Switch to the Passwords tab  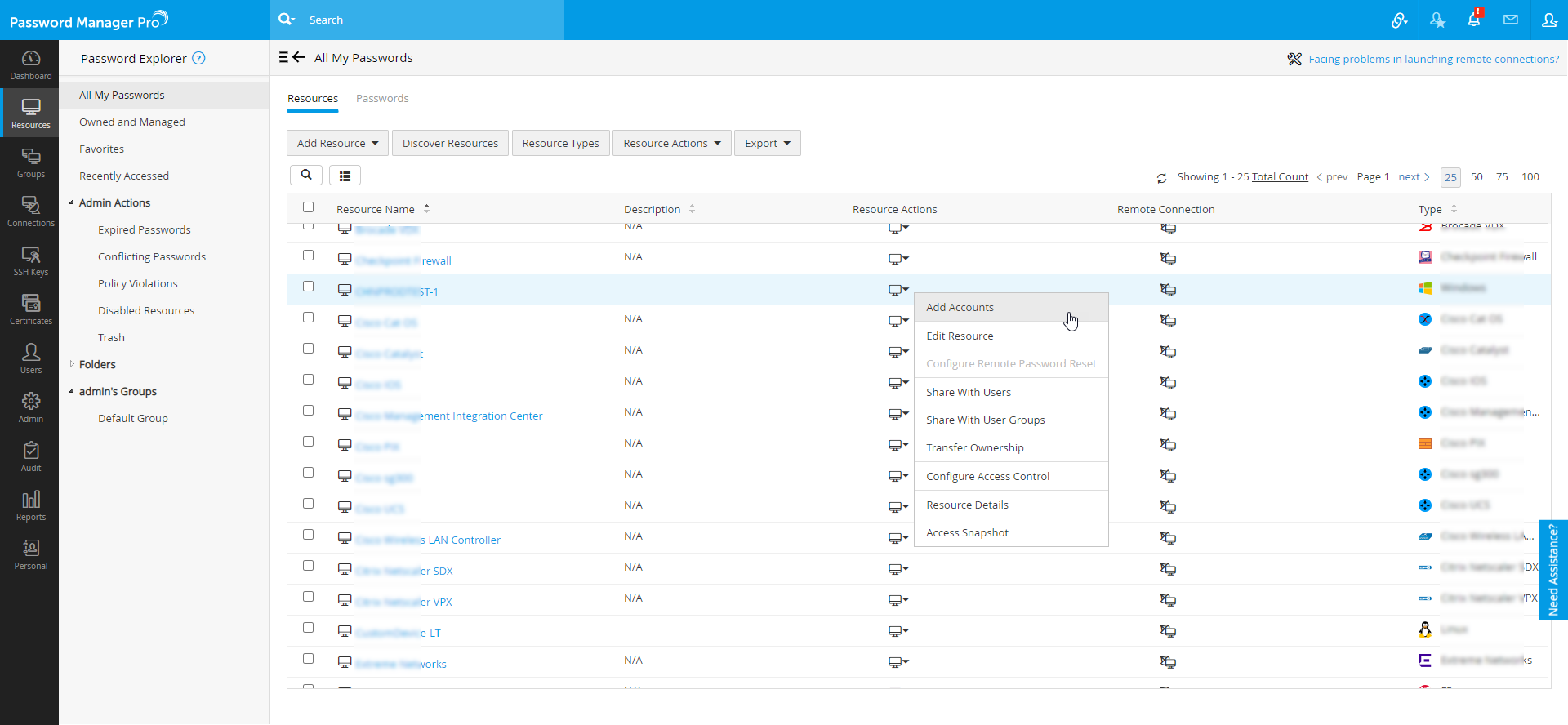pyautogui.click(x=382, y=99)
